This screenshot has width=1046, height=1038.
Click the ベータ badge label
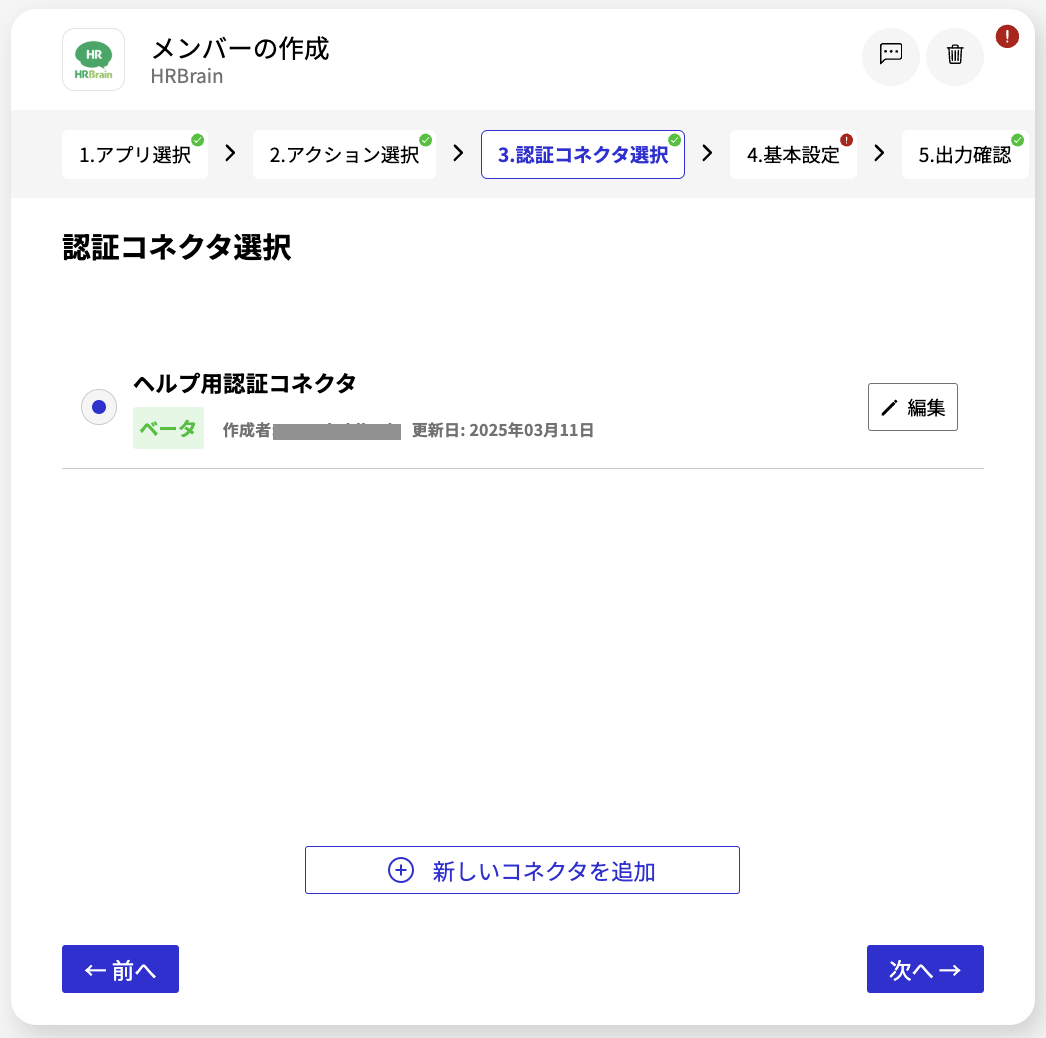168,428
